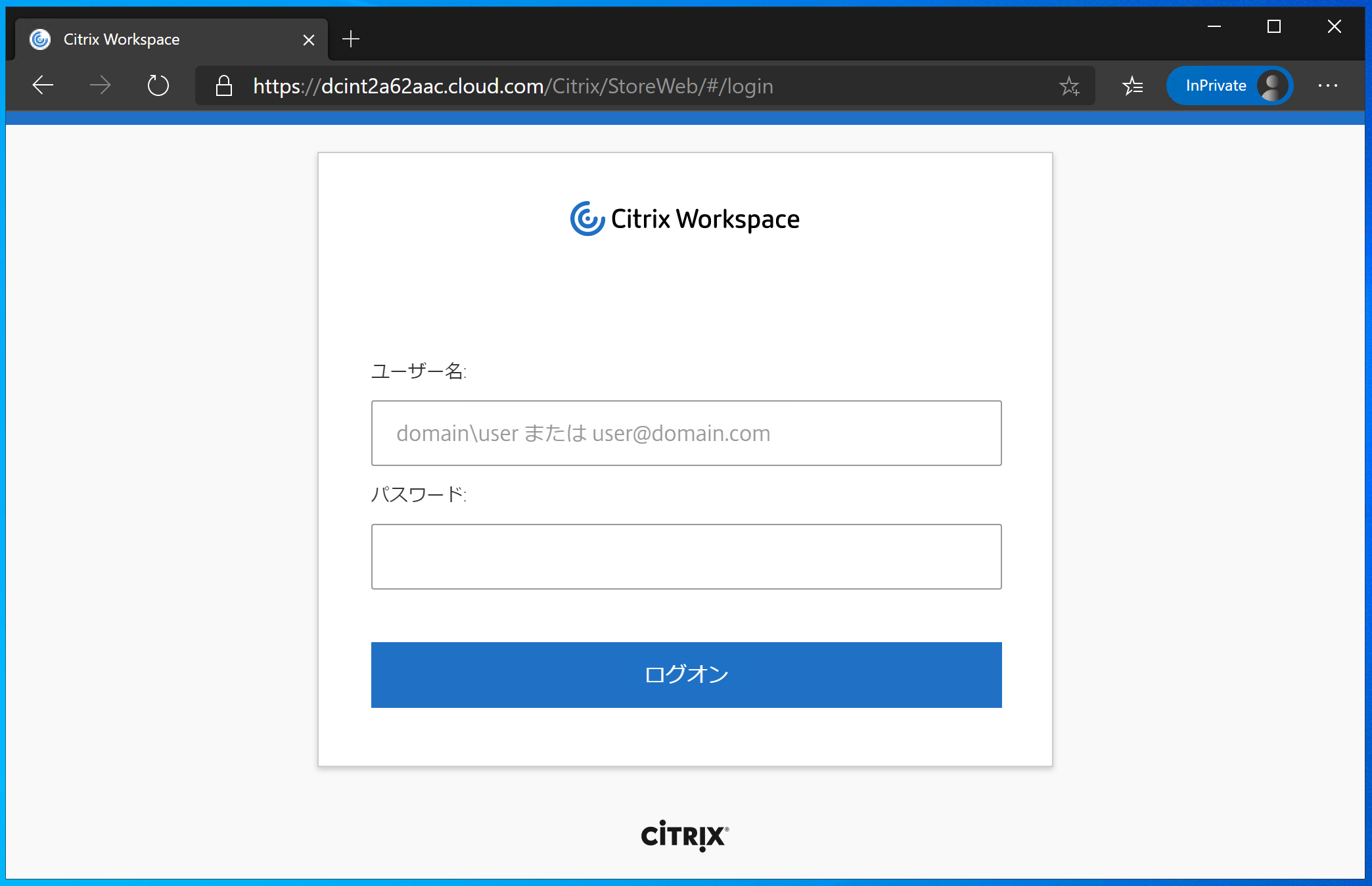Minimize the browser window
Image resolution: width=1372 pixels, height=886 pixels.
(x=1214, y=26)
